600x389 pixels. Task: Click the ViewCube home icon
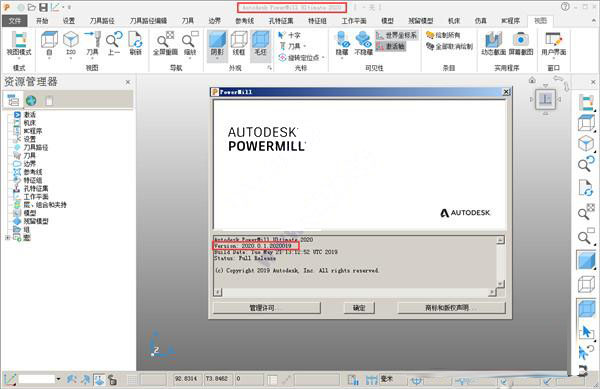coord(532,80)
